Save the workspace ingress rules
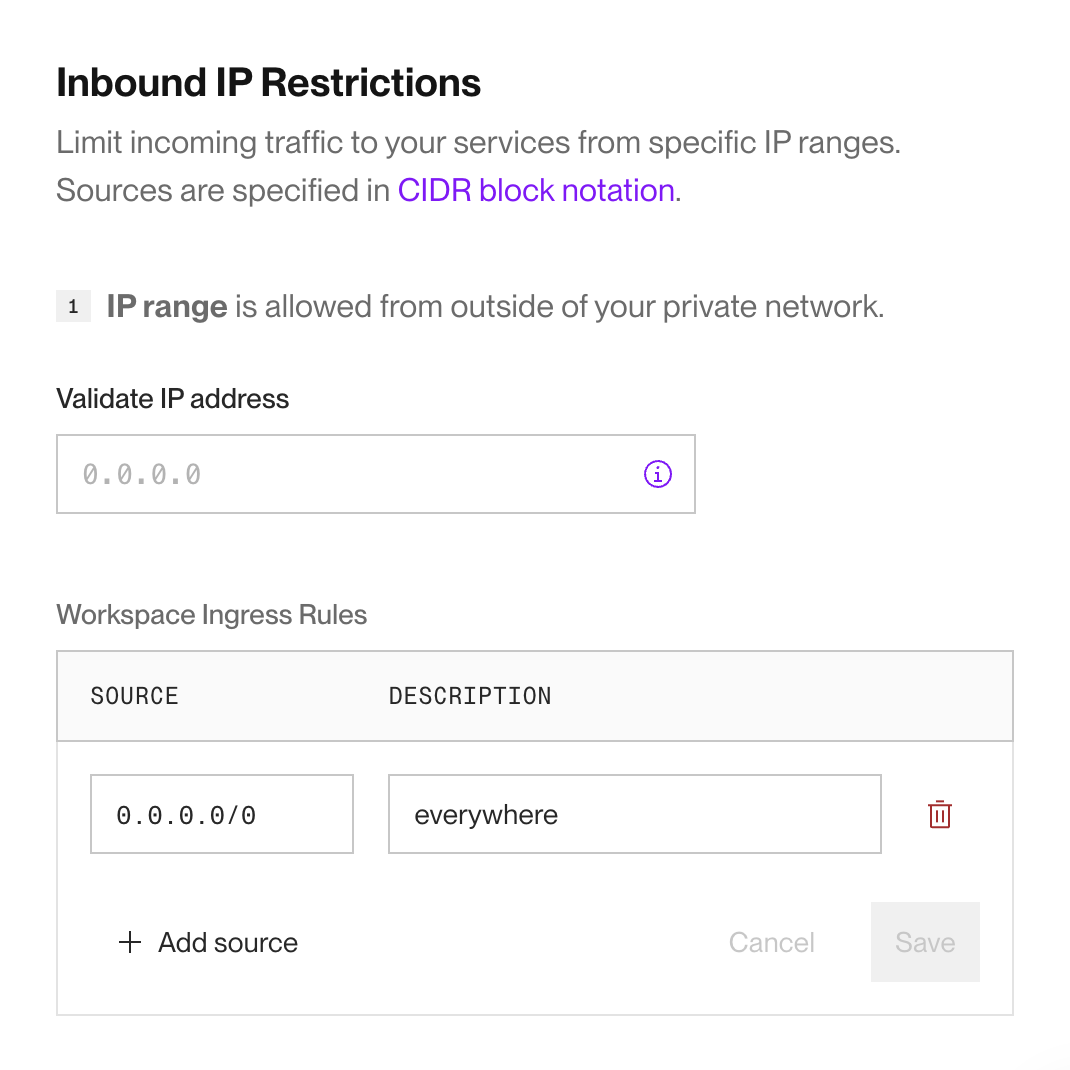 [924, 942]
